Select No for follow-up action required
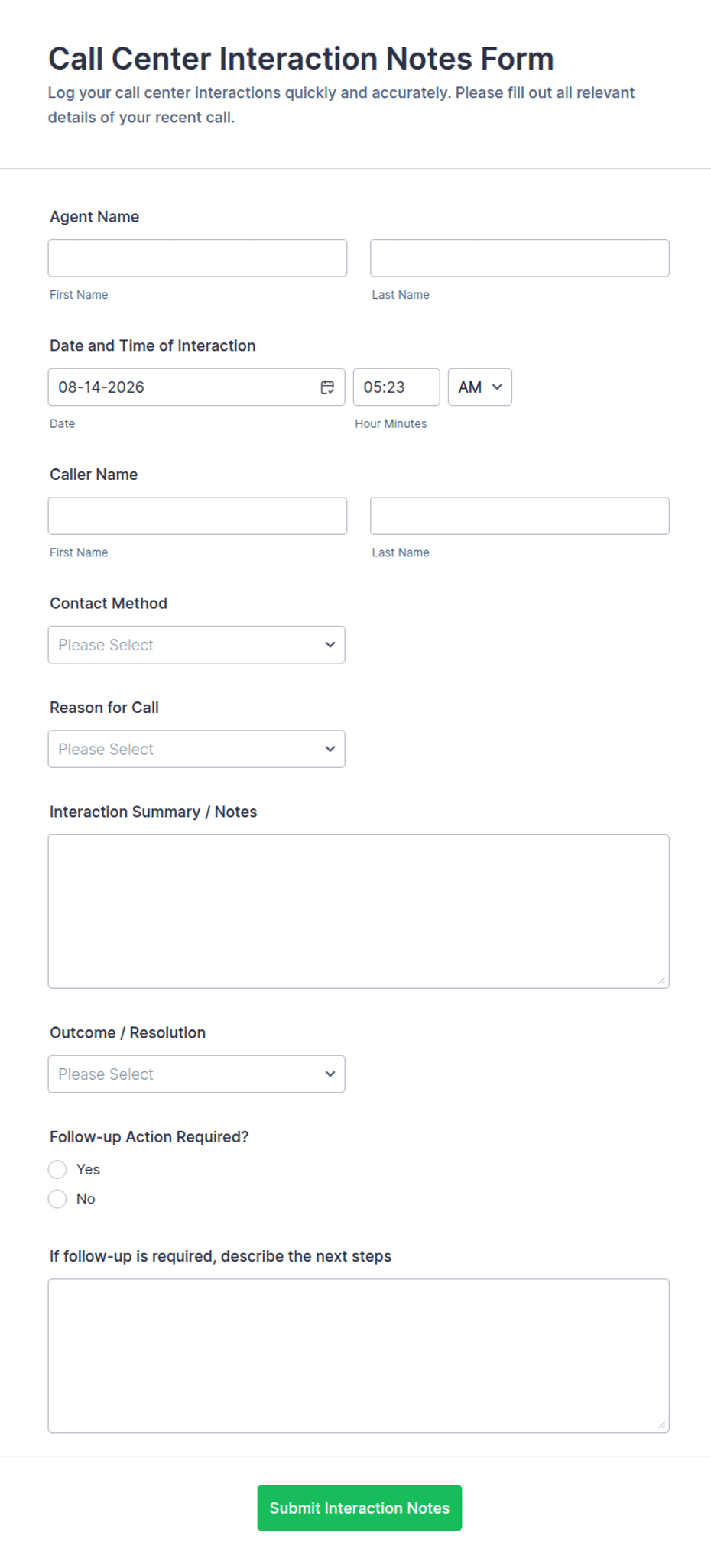 coord(57,1199)
